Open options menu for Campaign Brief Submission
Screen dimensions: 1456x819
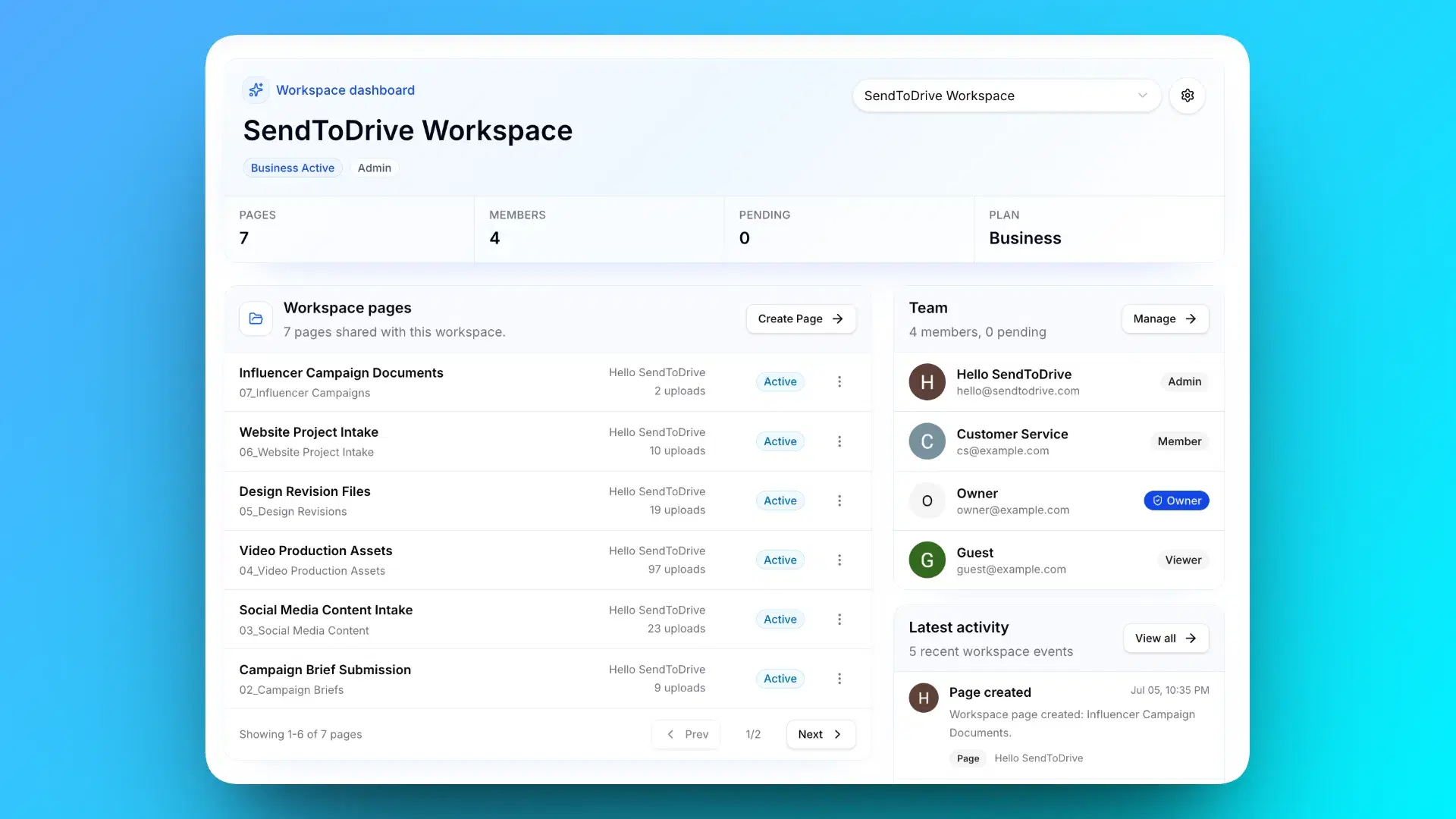pos(839,679)
